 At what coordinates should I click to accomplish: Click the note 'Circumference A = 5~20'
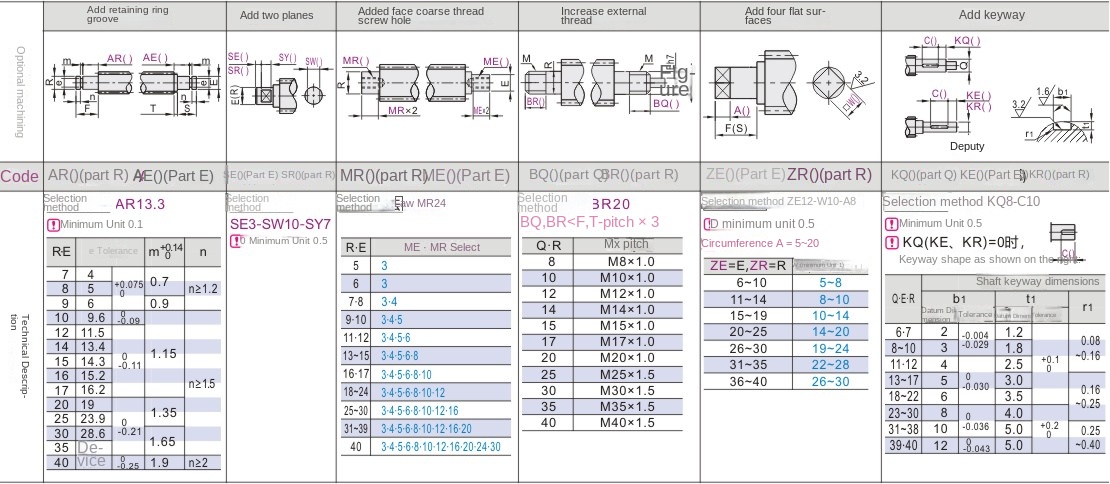click(x=760, y=243)
